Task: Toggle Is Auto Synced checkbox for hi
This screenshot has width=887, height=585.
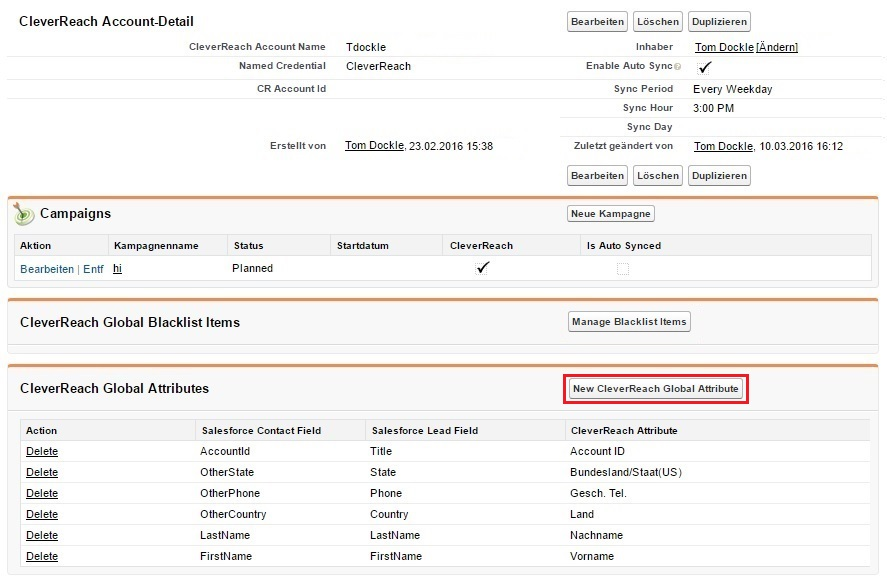Action: pos(623,269)
